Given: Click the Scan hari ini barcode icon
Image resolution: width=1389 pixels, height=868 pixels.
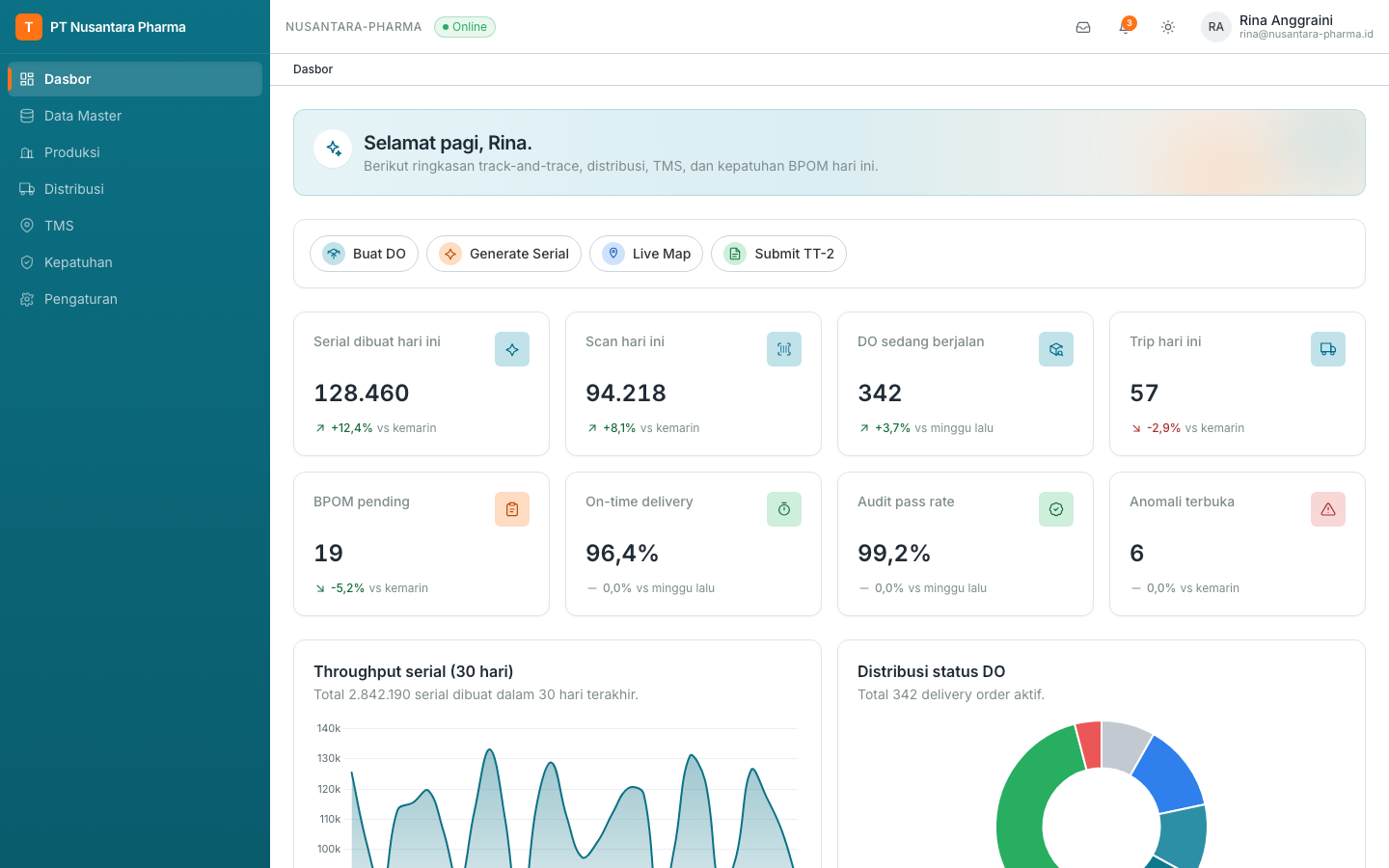Looking at the screenshot, I should 784,349.
